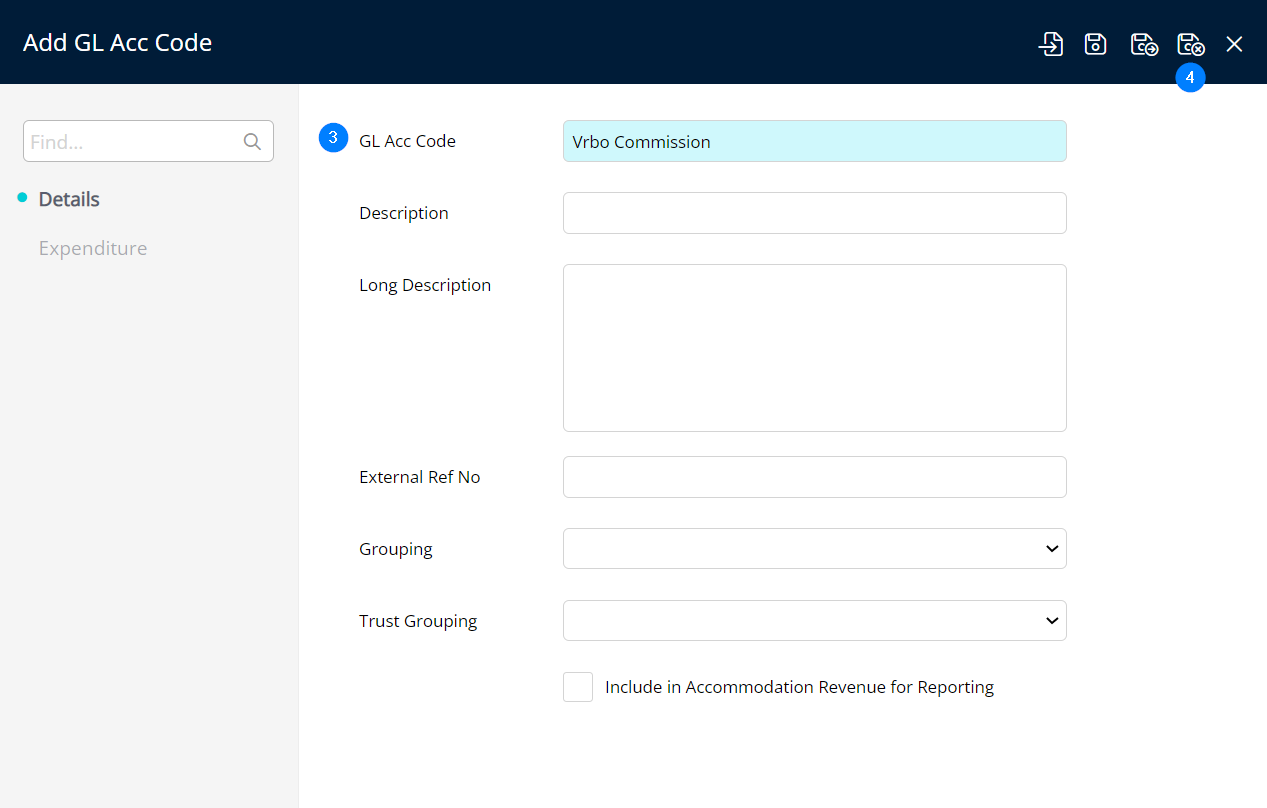Open the Grouping dropdown

coord(814,549)
